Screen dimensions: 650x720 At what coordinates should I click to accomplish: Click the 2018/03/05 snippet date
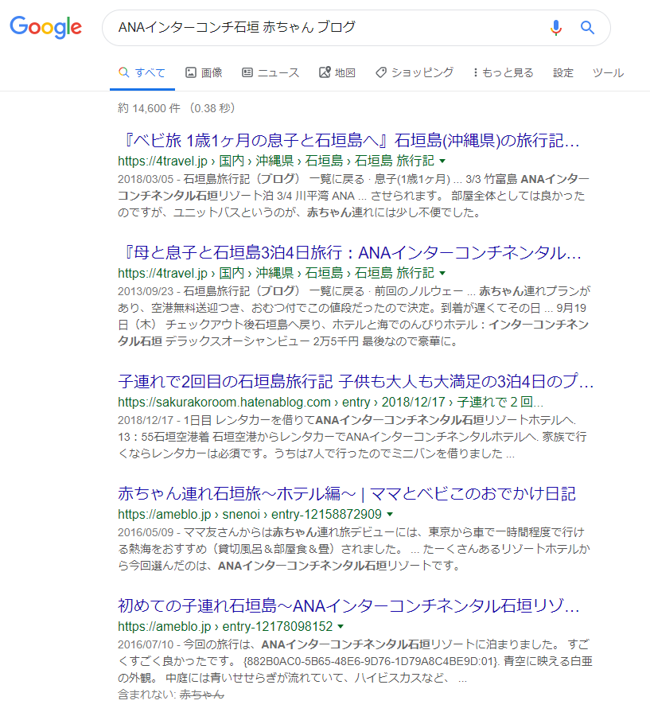(146, 179)
